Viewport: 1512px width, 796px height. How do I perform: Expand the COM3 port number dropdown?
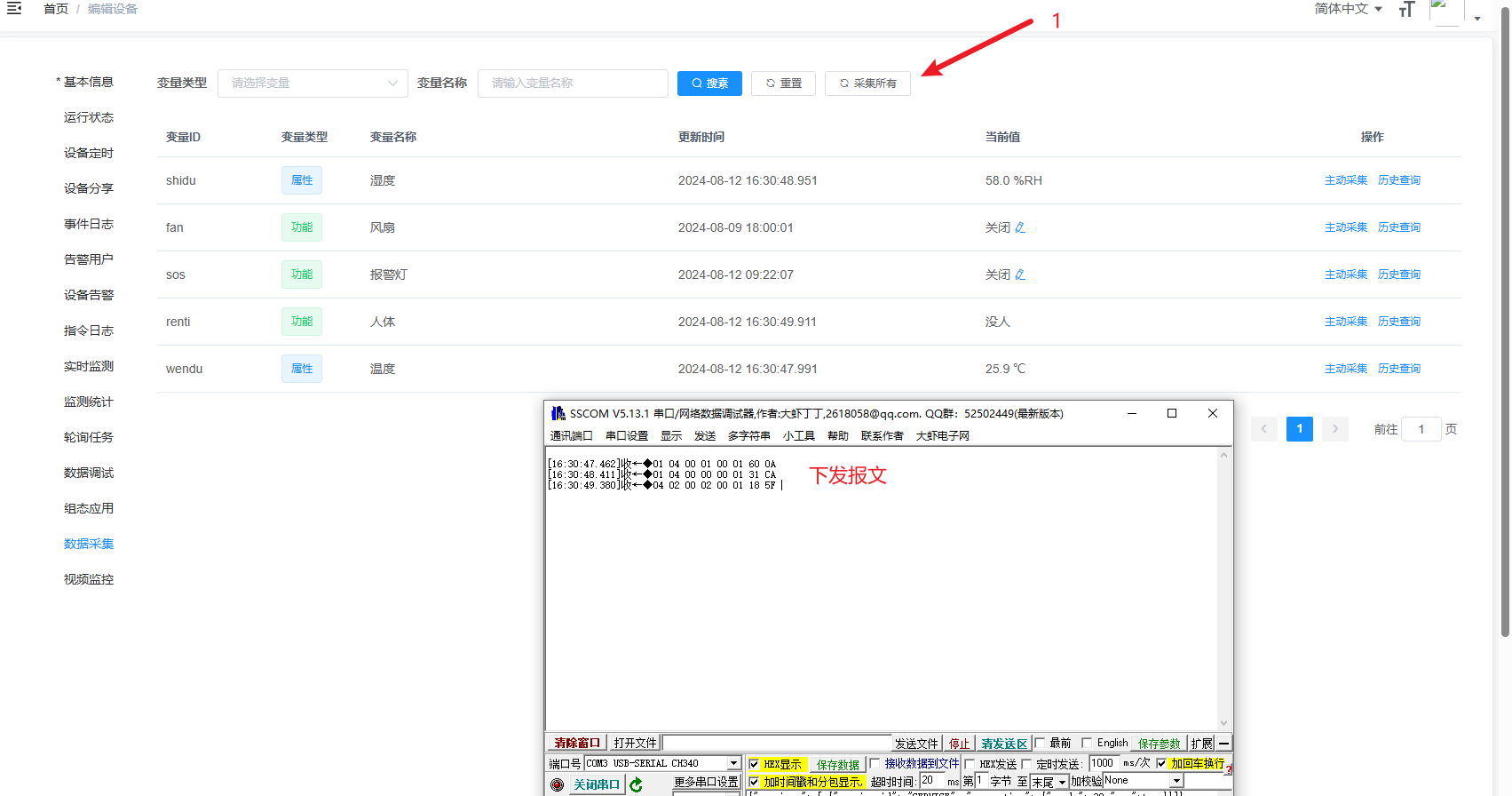[x=733, y=763]
